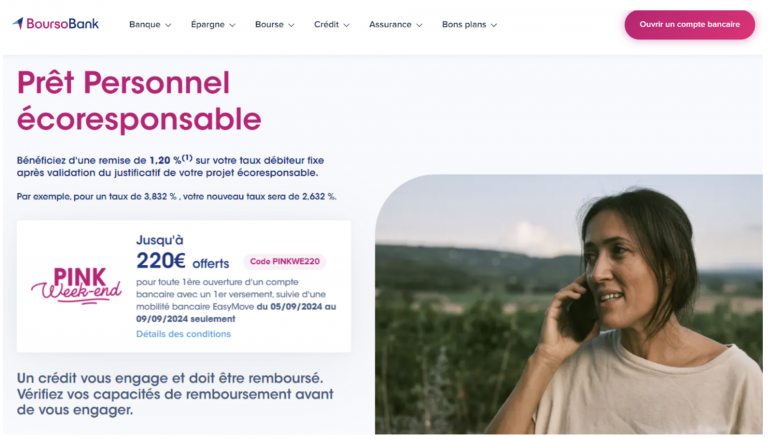Viewport: 768px width, 438px height.
Task: Expand the Crédit dropdown chevron
Action: pyautogui.click(x=346, y=25)
